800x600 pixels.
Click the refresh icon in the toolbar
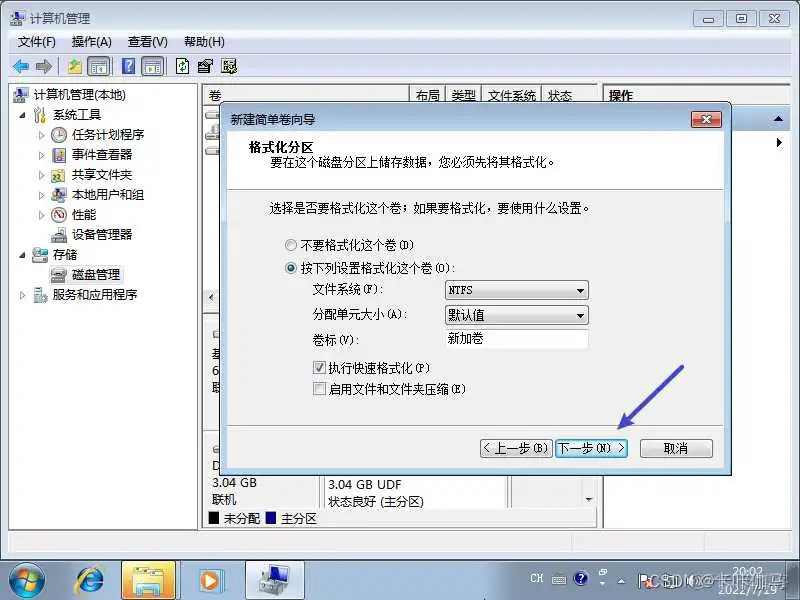[x=182, y=66]
